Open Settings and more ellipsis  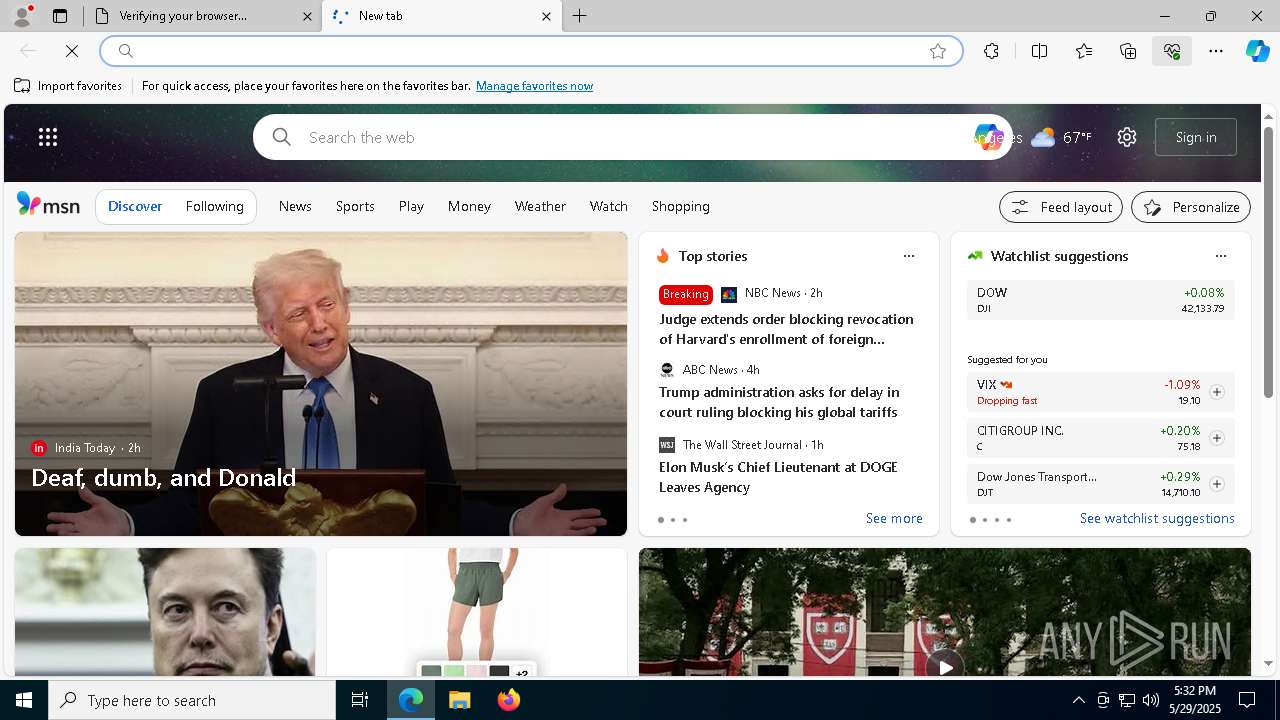click(x=1216, y=51)
